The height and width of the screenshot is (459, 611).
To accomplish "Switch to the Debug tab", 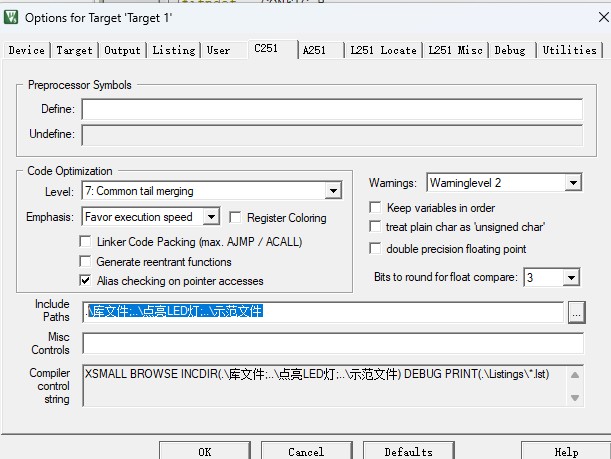I will point(509,50).
